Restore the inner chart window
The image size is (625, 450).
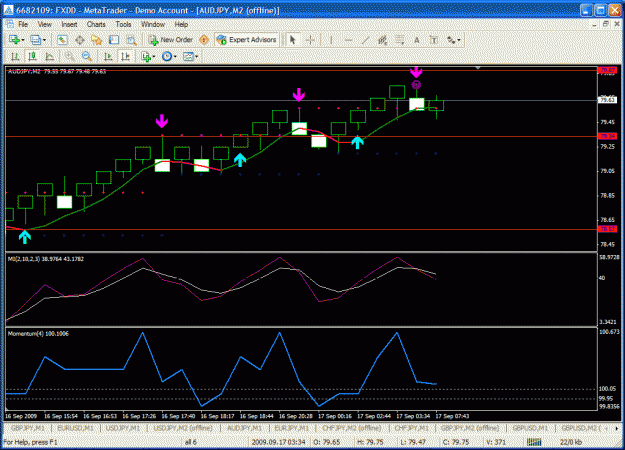(605, 24)
